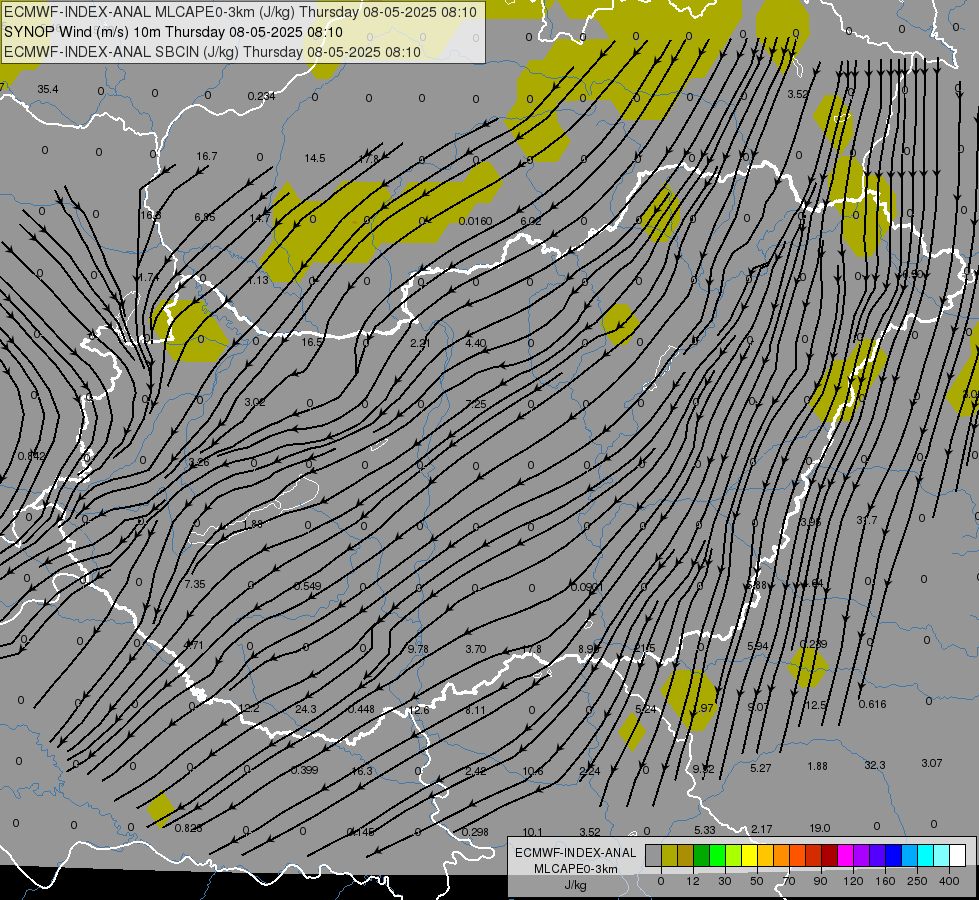This screenshot has width=979, height=900.
Task: Click the map value 10.1
Action: (532, 832)
